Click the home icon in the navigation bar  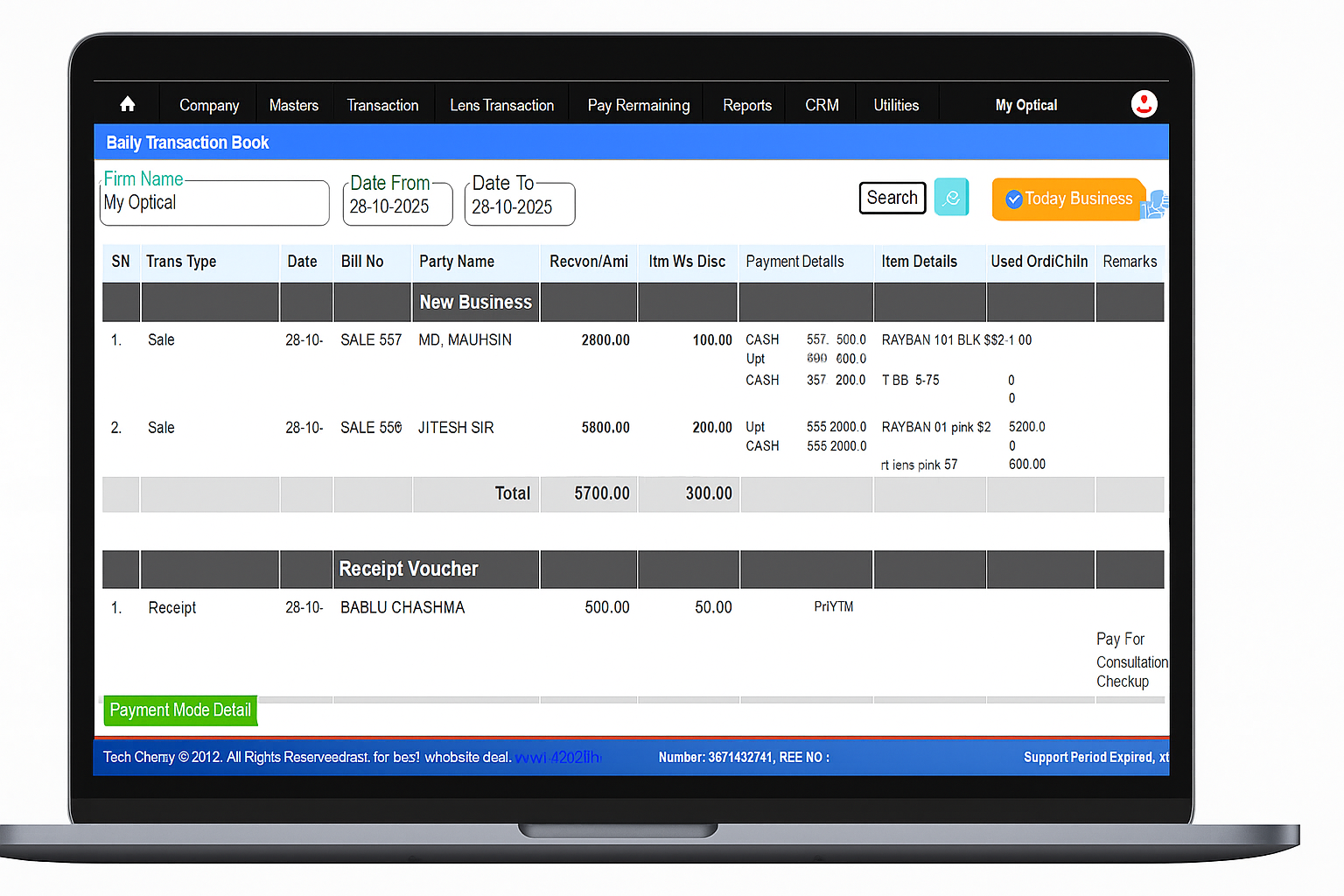(127, 103)
